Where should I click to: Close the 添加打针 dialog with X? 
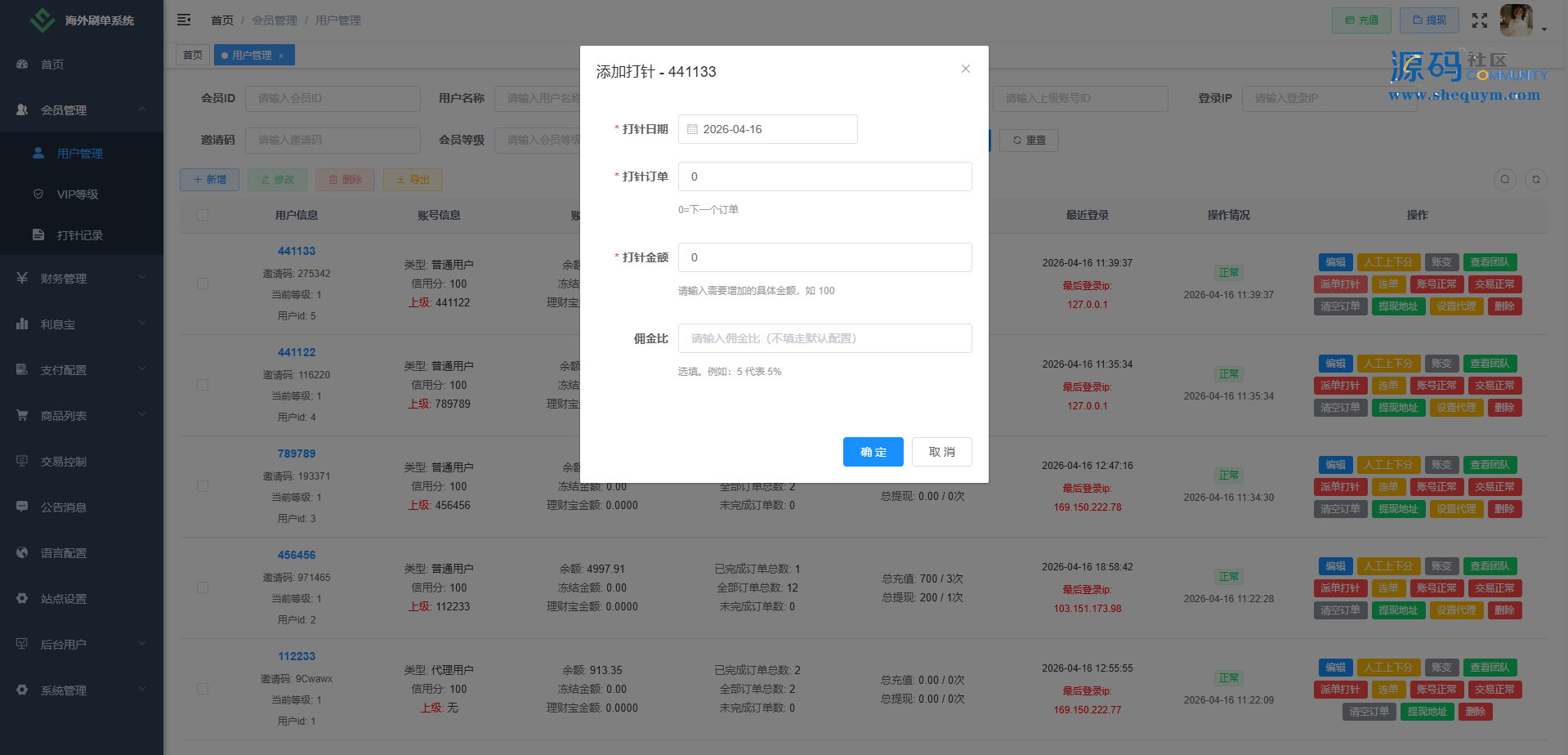point(966,69)
